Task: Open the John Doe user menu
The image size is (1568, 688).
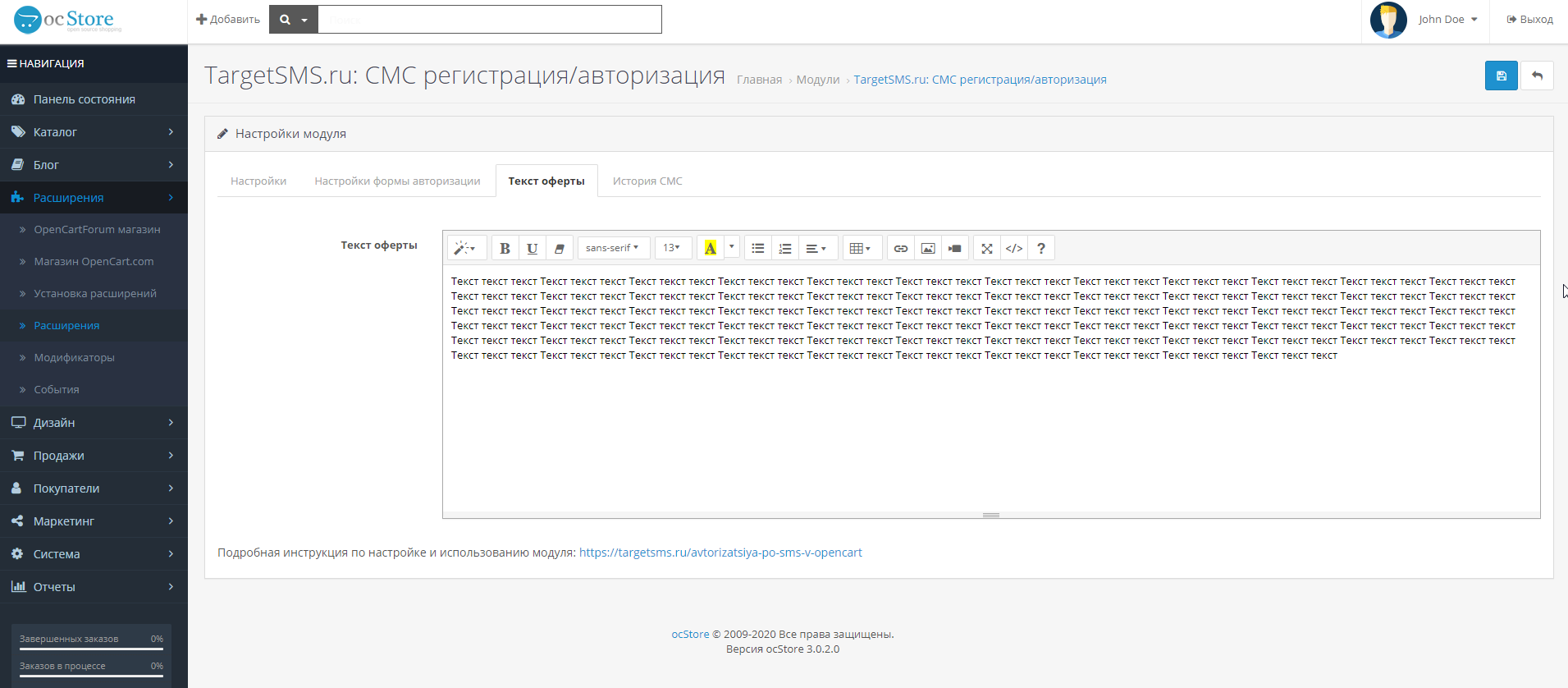Action: click(x=1448, y=20)
